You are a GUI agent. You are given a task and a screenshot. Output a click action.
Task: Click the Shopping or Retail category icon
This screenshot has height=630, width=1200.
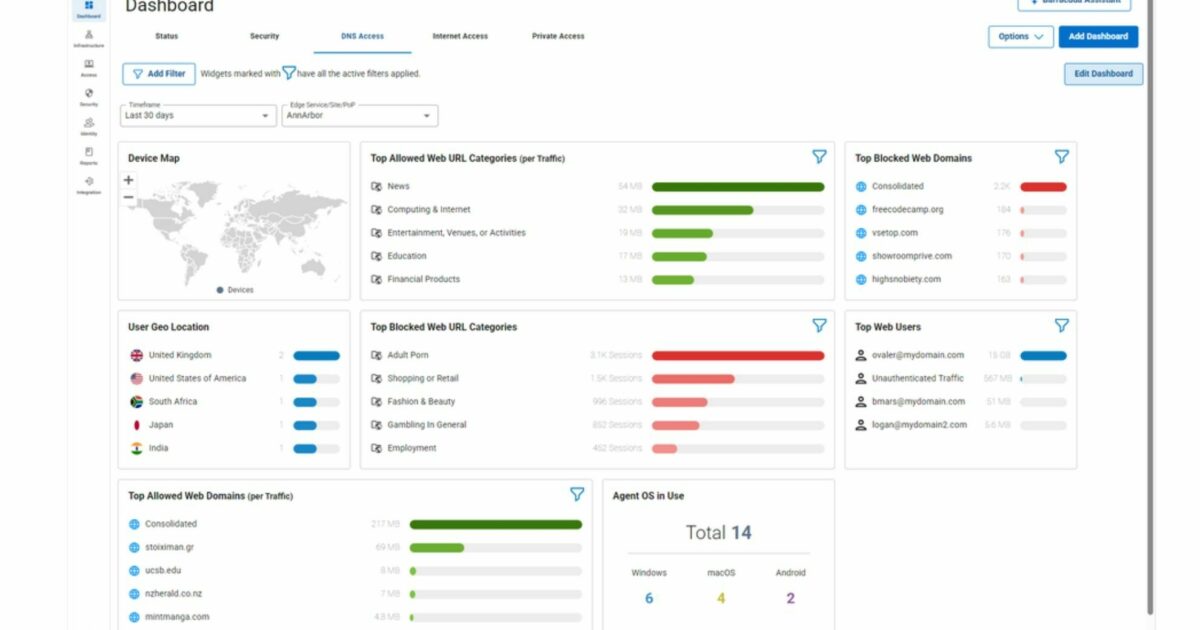click(377, 379)
